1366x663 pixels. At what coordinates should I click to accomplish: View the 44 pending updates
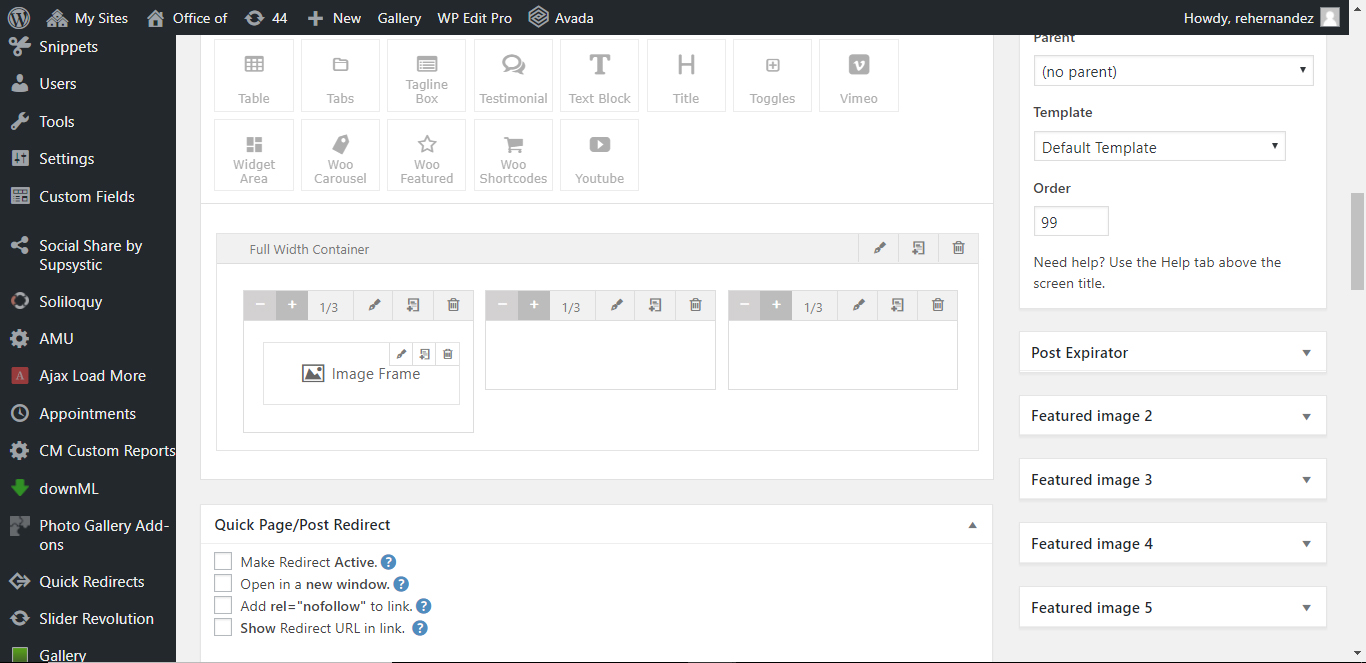[266, 17]
